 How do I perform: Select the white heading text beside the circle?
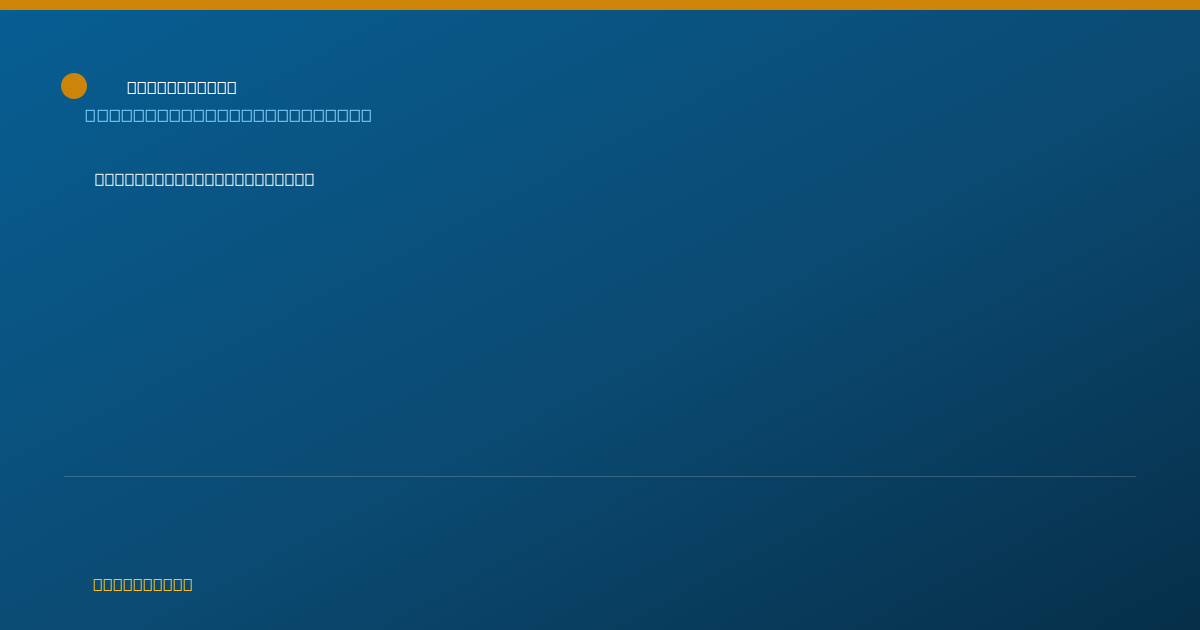click(x=182, y=88)
